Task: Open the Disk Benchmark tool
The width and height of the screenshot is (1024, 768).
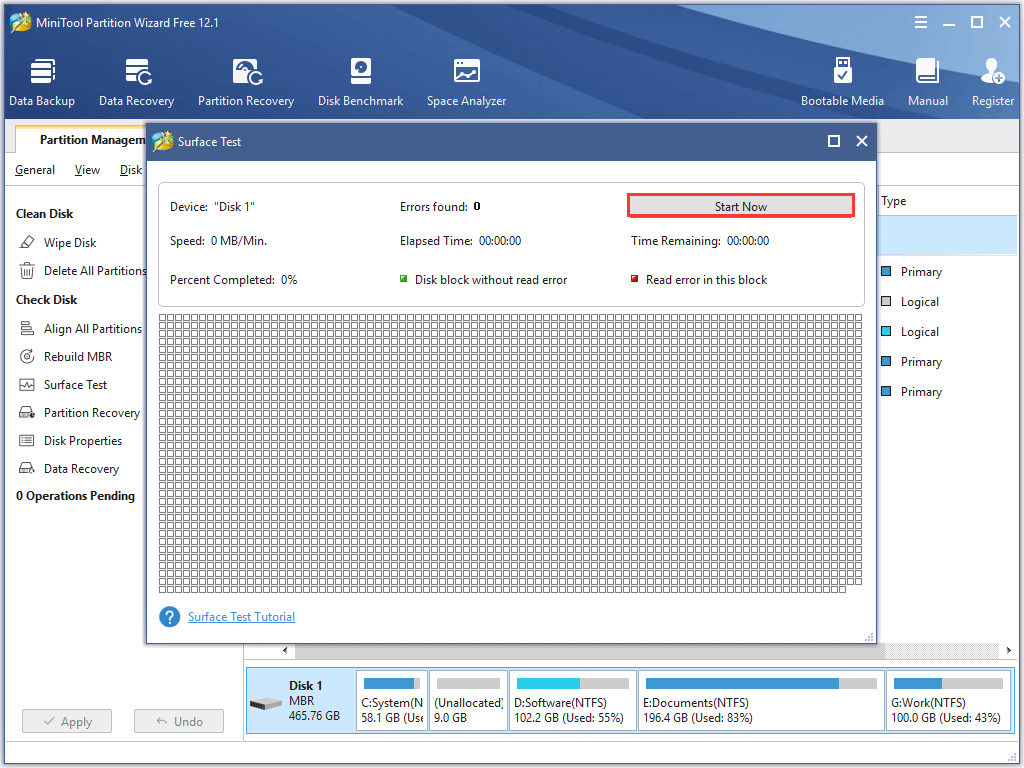Action: 360,82
